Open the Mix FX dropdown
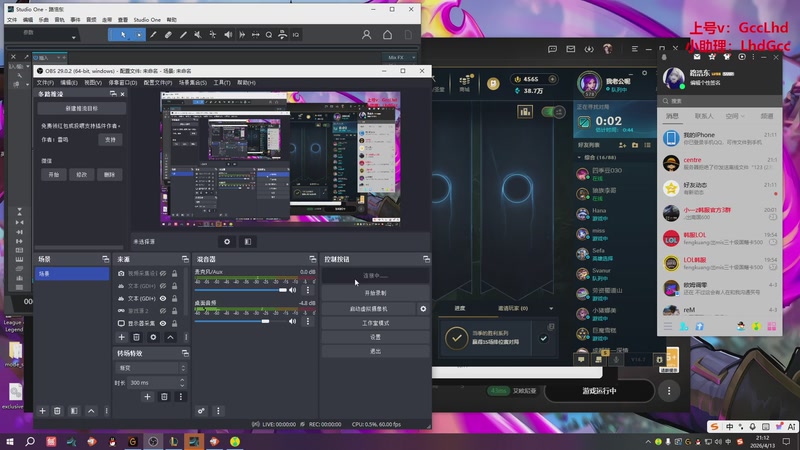The image size is (800, 450). 399,58
